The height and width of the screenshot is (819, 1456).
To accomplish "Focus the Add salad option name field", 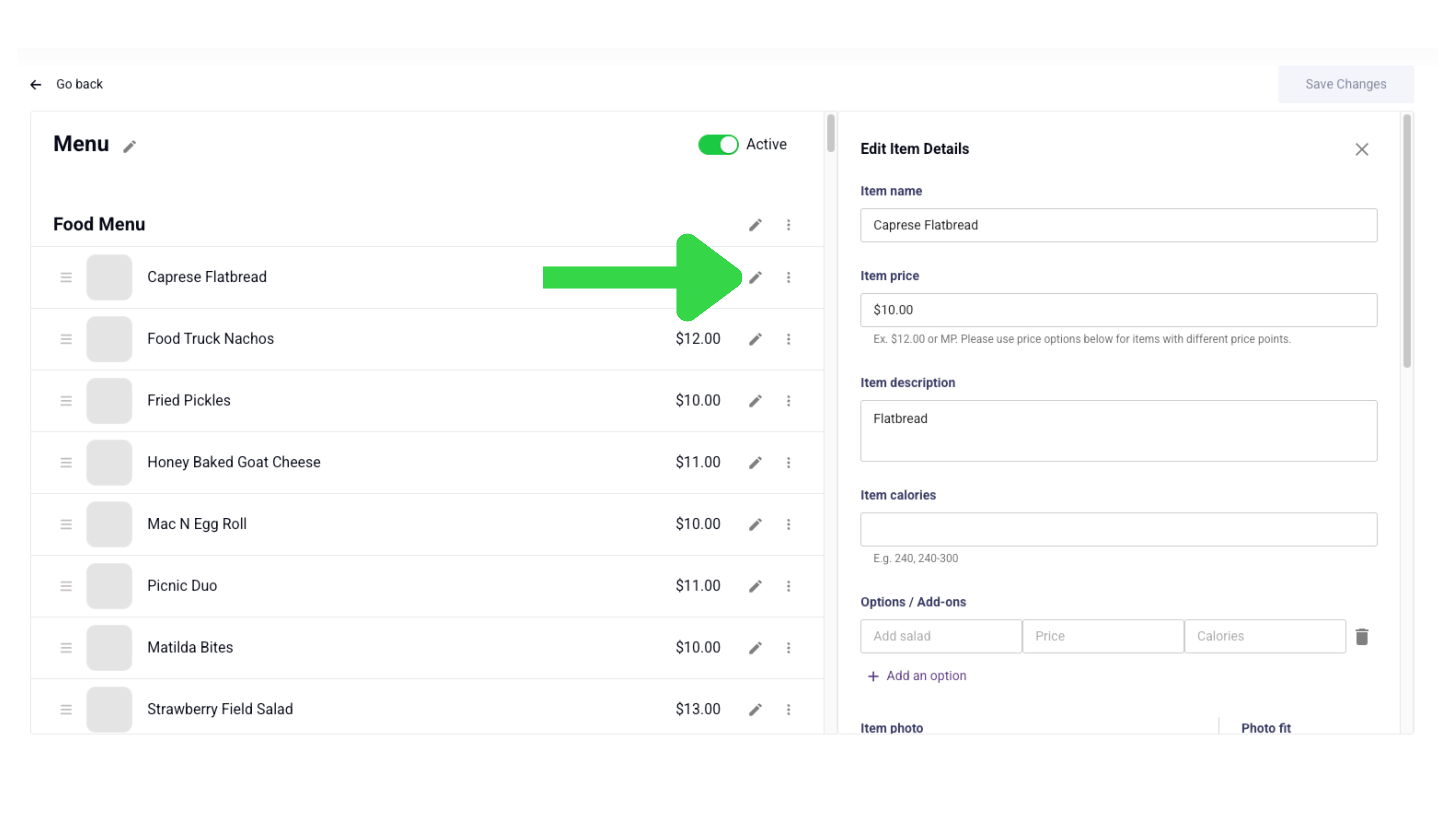I will tap(941, 637).
